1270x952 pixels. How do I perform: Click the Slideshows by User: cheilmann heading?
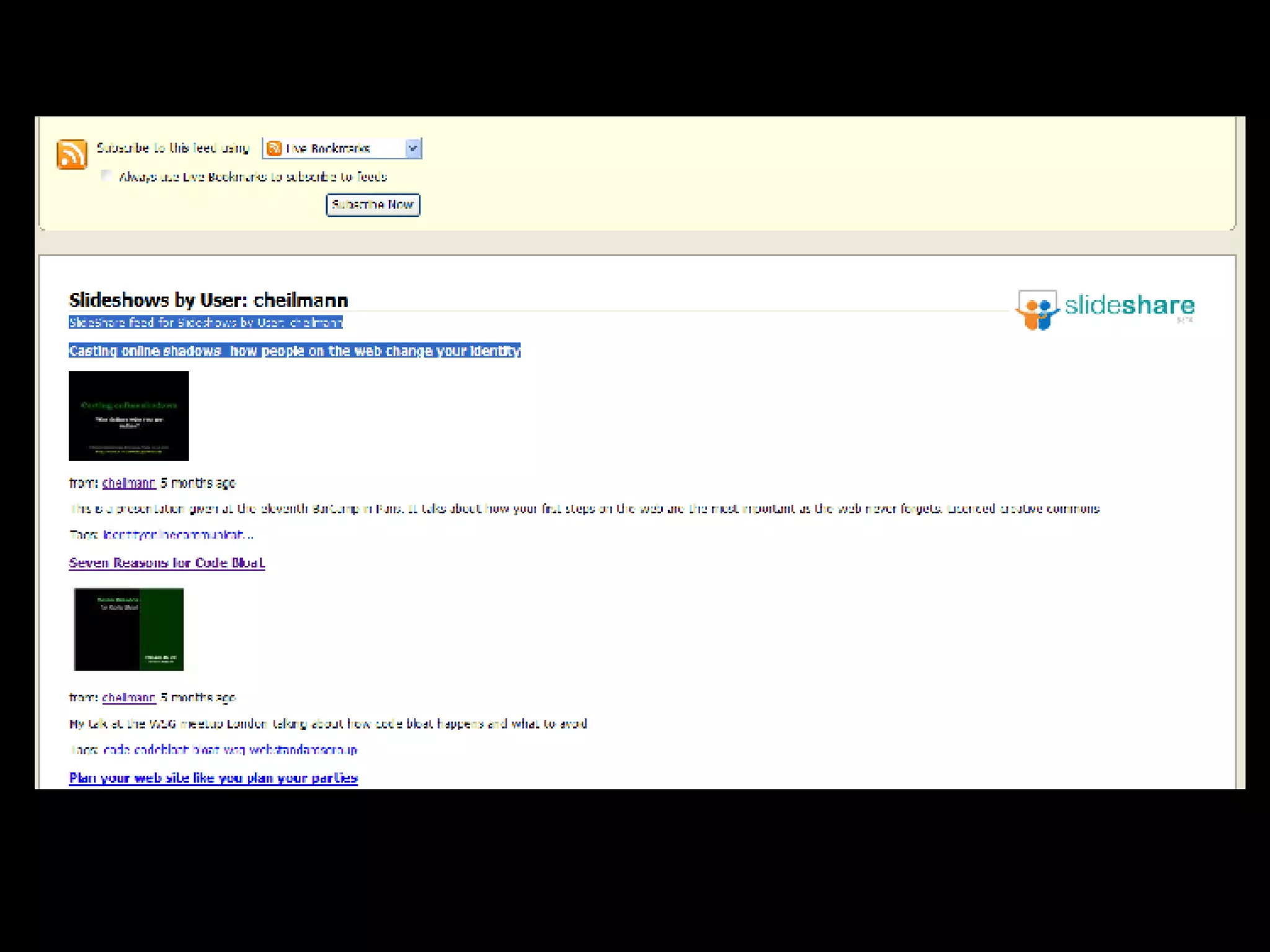pos(208,300)
